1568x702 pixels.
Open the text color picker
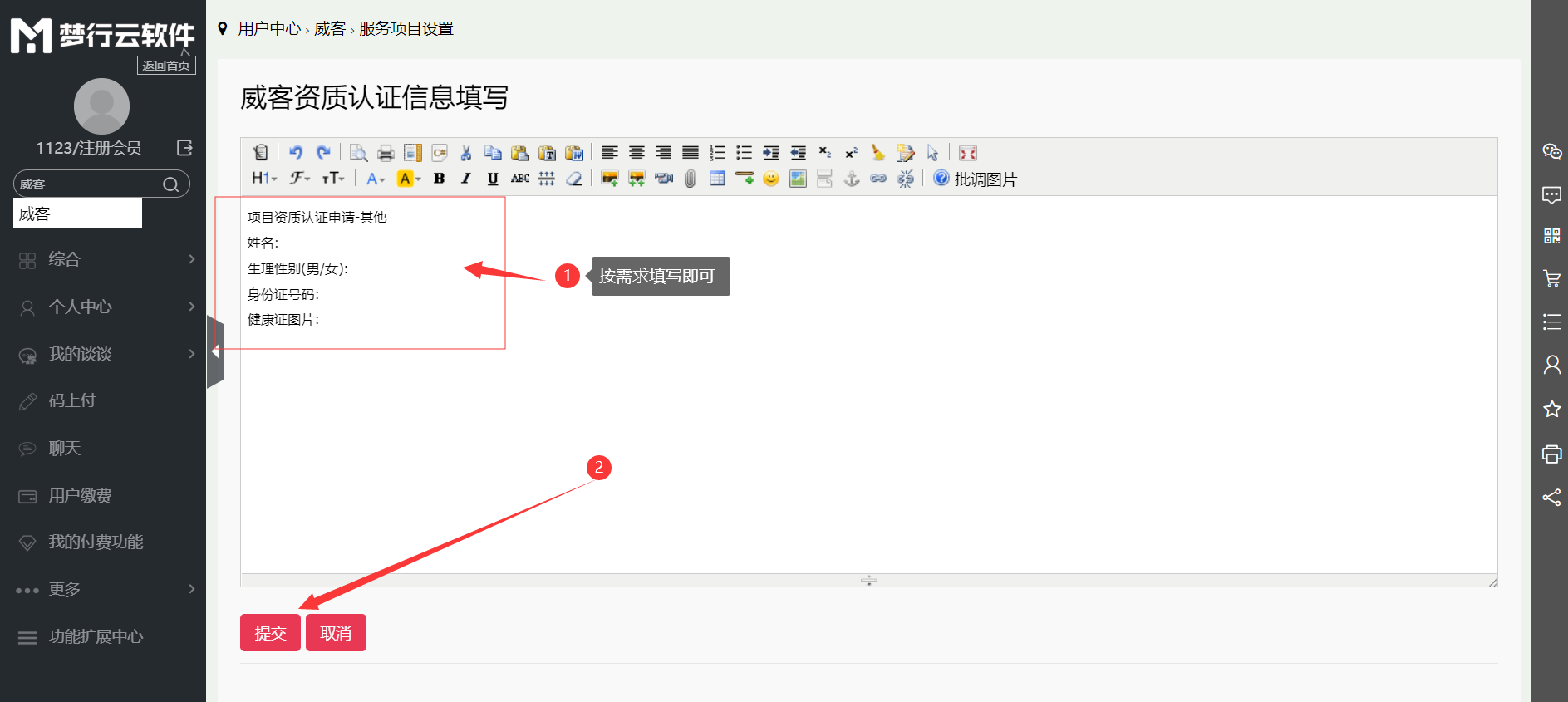point(376,179)
